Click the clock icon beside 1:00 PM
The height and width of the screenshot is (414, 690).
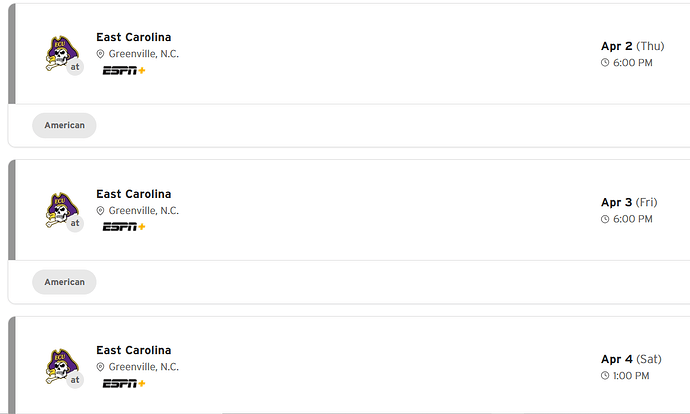[x=605, y=376]
